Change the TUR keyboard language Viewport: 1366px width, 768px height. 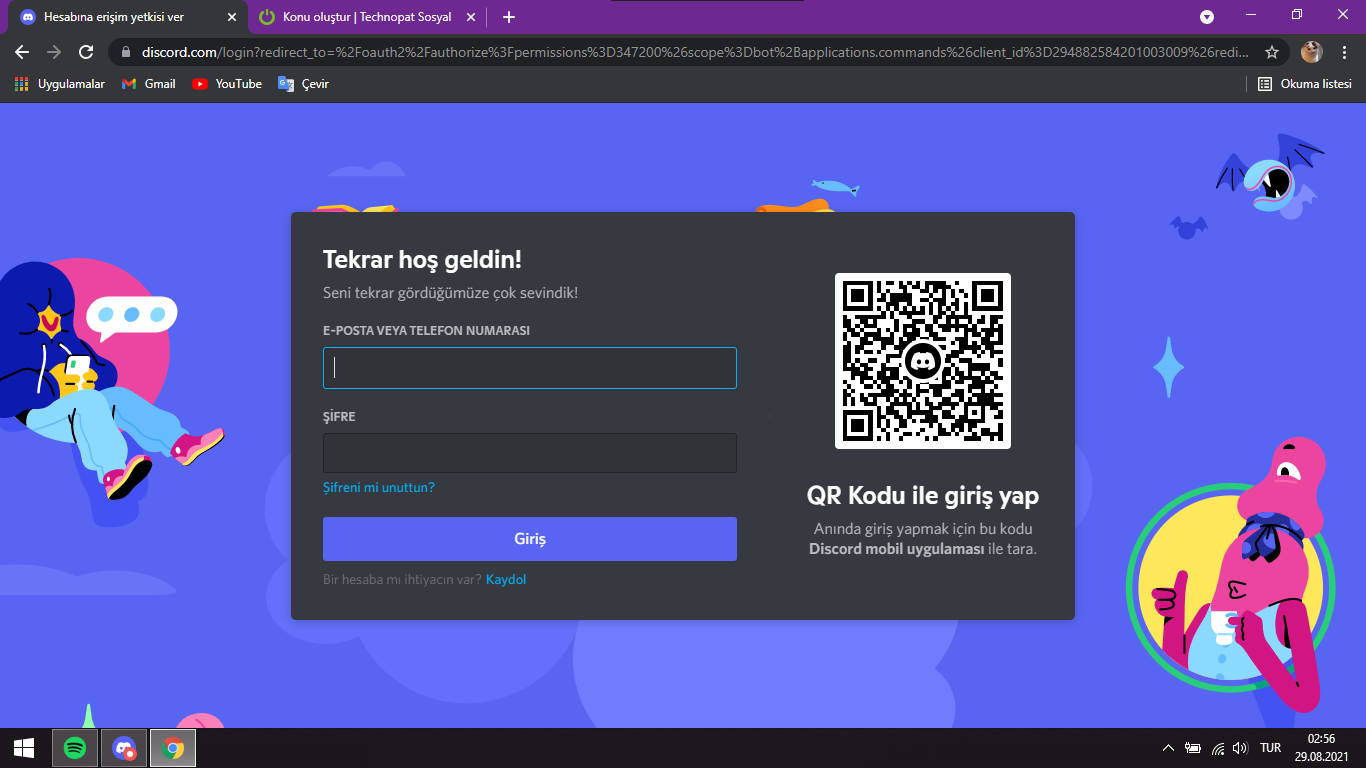click(x=1270, y=748)
